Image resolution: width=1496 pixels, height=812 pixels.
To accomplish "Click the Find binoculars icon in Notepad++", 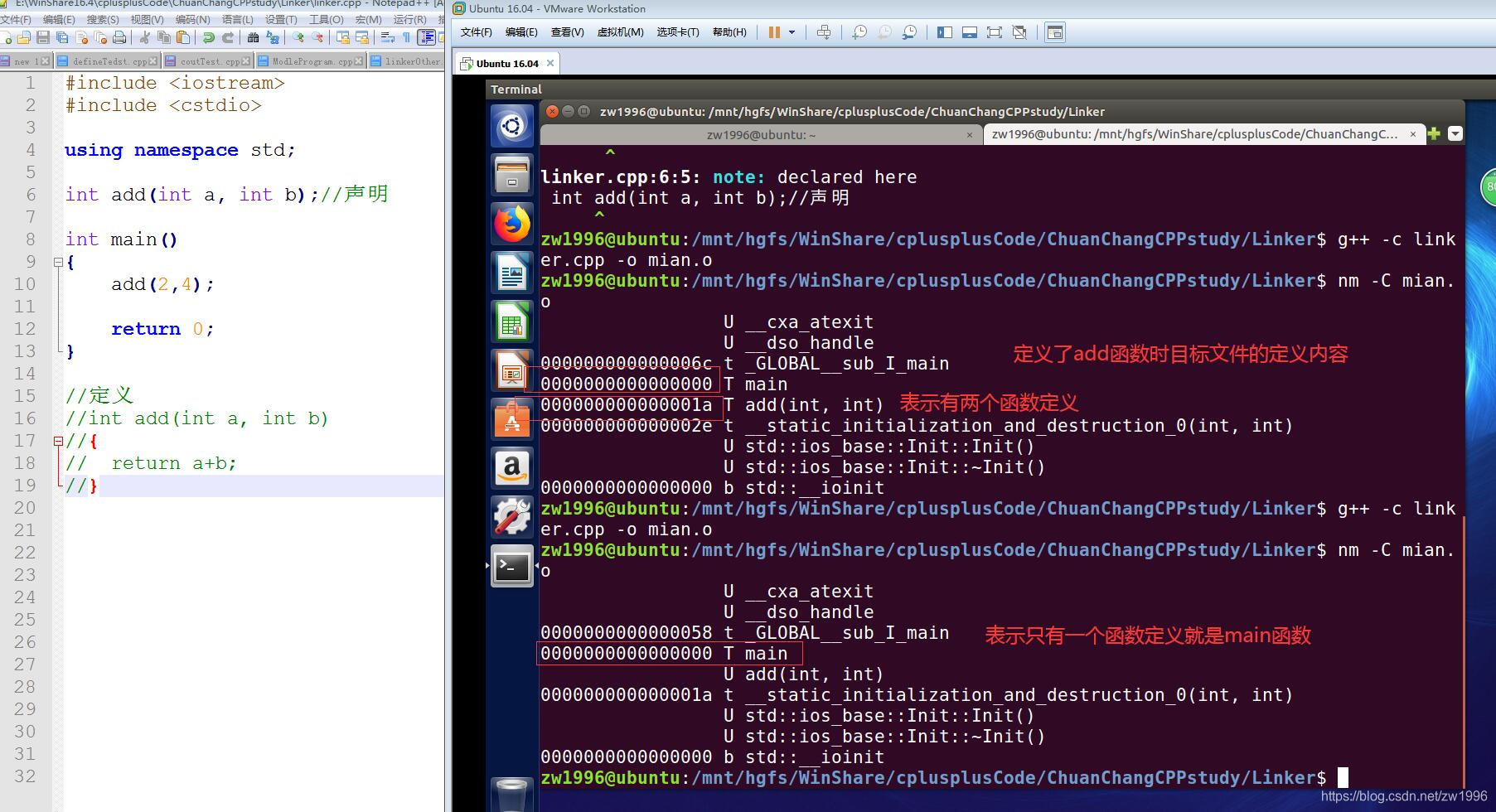I will pos(254,37).
